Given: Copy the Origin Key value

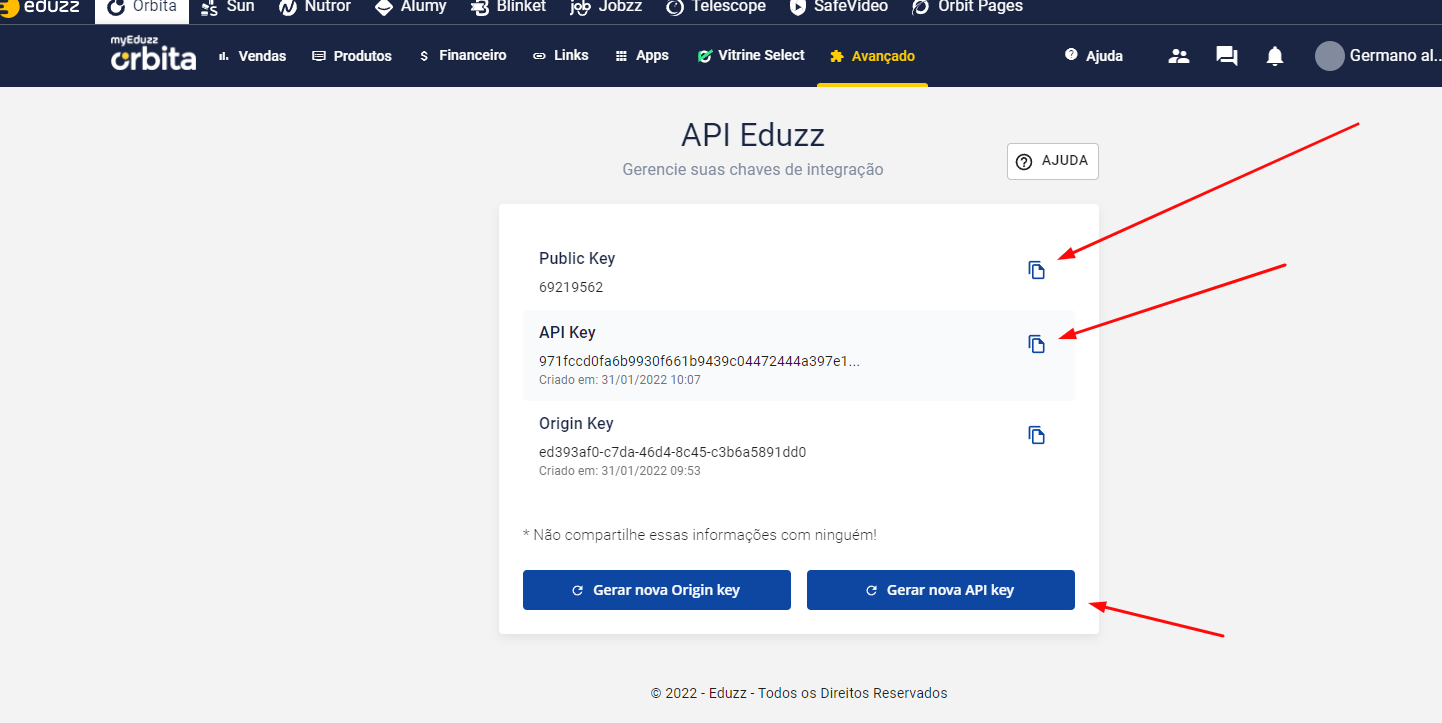Looking at the screenshot, I should pyautogui.click(x=1037, y=435).
